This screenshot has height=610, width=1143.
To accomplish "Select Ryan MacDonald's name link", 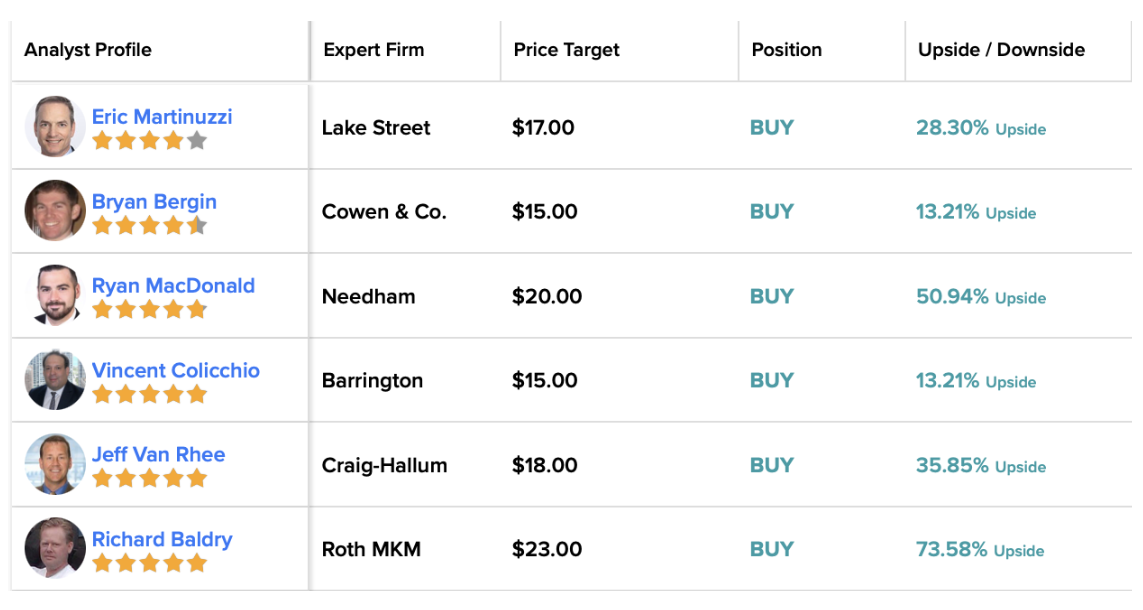I will pyautogui.click(x=173, y=286).
